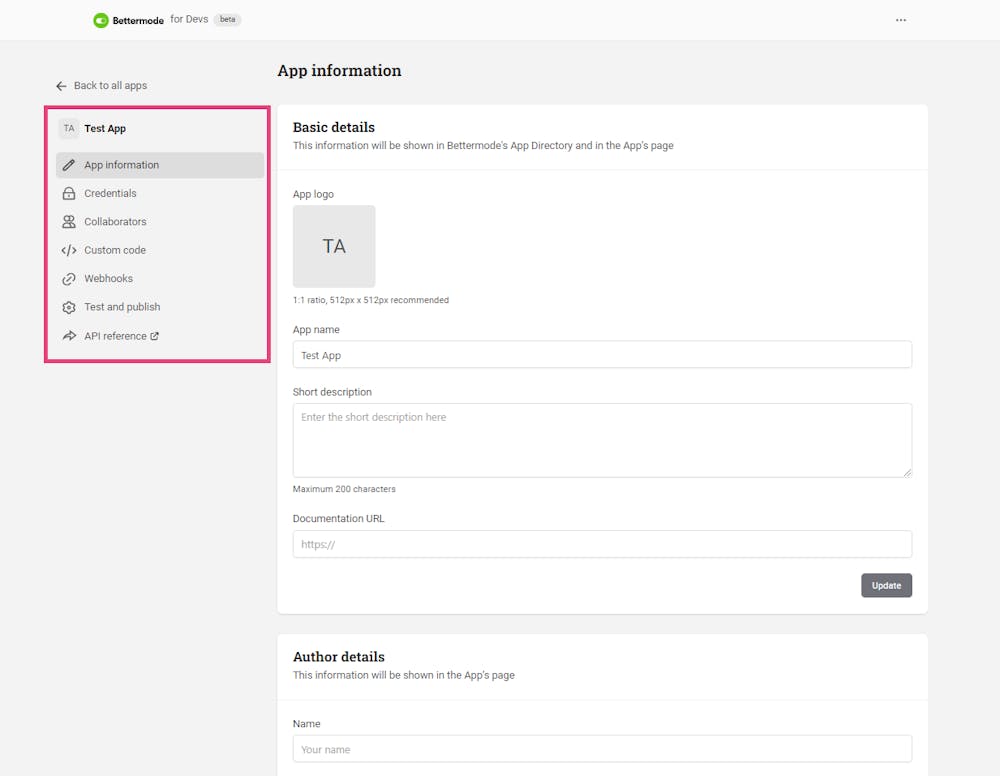Click the lock icon beside Credentials
This screenshot has width=1000, height=776.
click(x=69, y=194)
